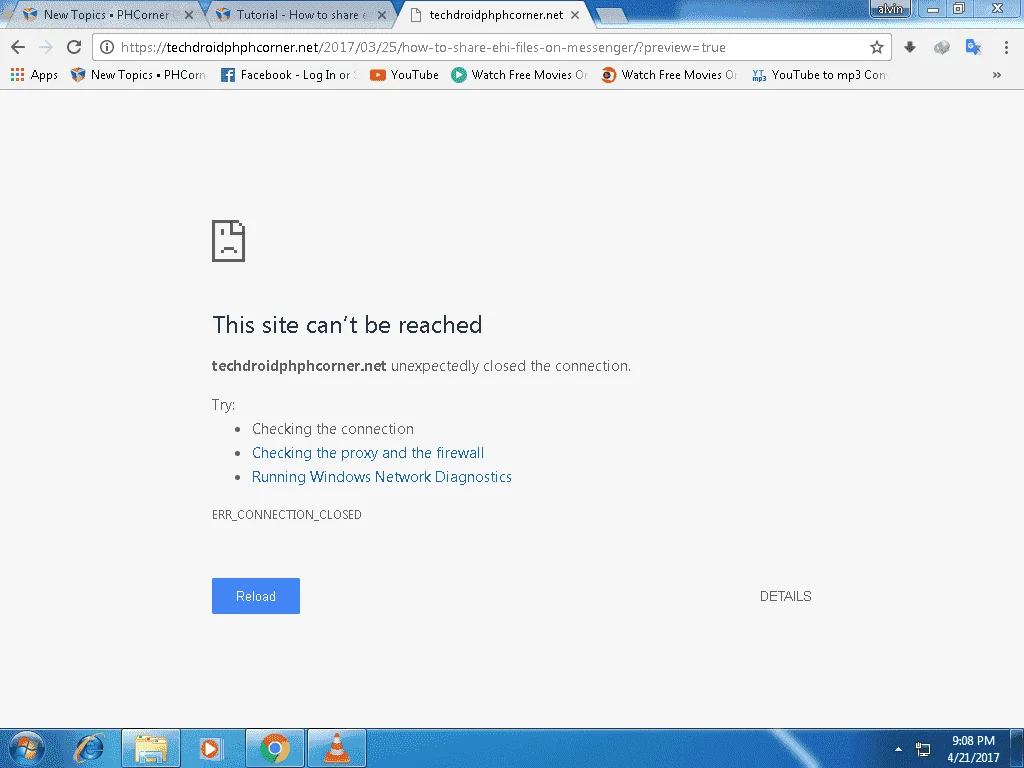Image resolution: width=1024 pixels, height=768 pixels.
Task: Close the Tutorial How to share tab
Action: (x=382, y=14)
